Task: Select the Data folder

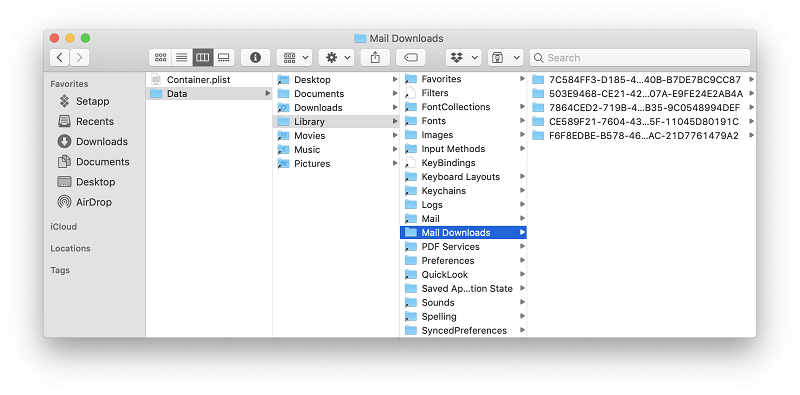Action: point(209,93)
